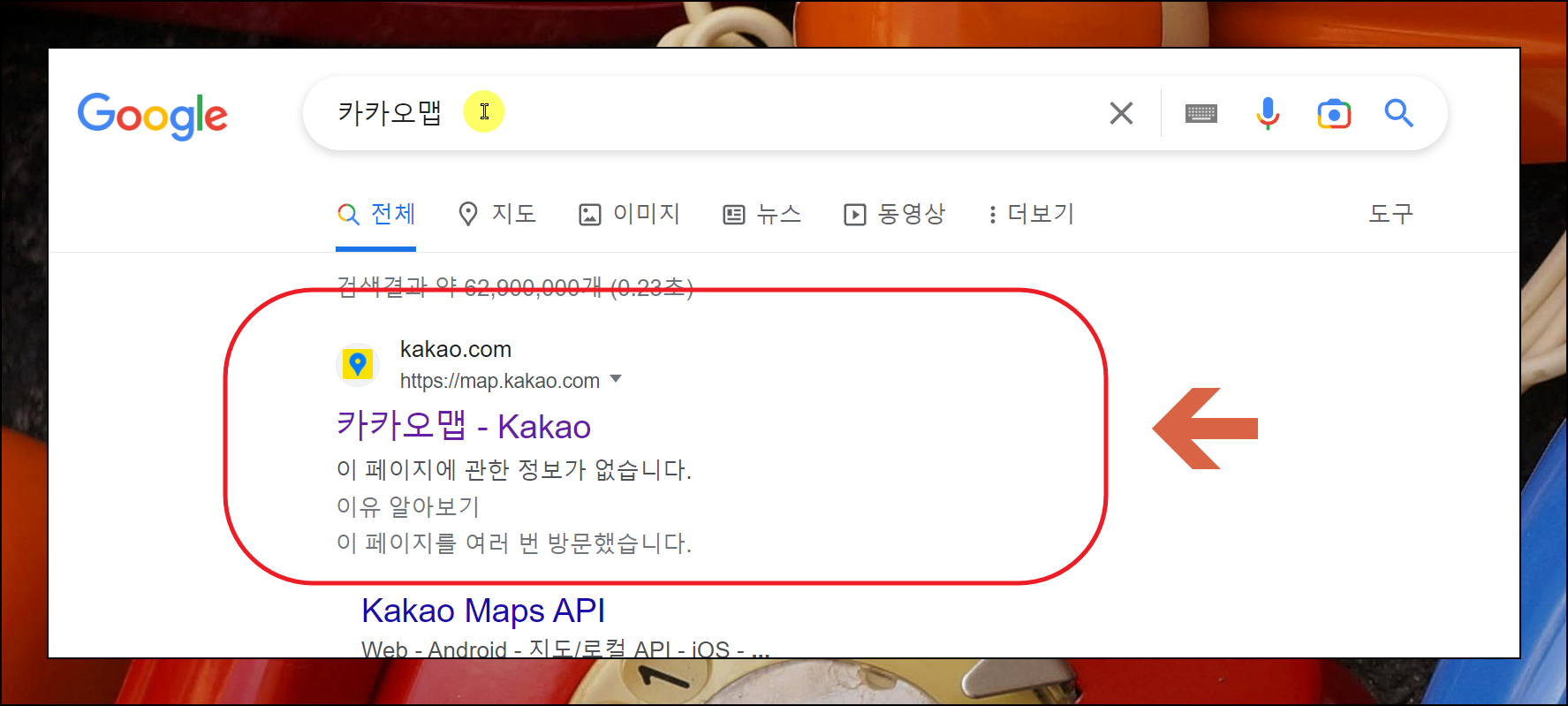Click the 이유 알아보기 link
This screenshot has width=1568, height=706.
click(408, 506)
